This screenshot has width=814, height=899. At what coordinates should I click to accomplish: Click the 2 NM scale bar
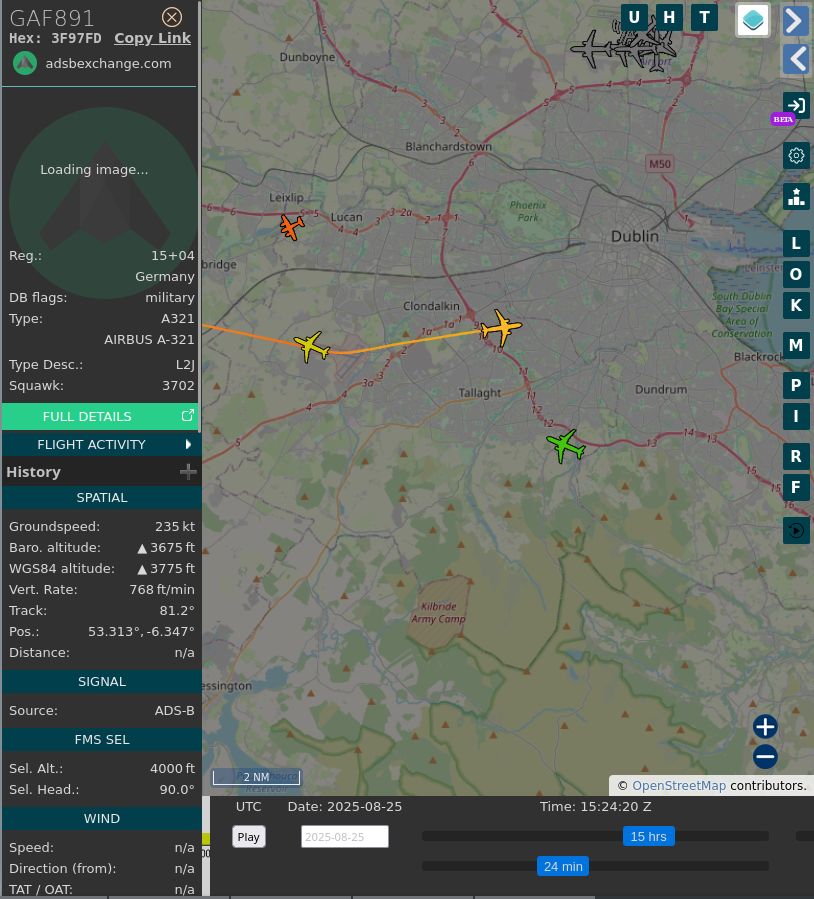tap(256, 777)
